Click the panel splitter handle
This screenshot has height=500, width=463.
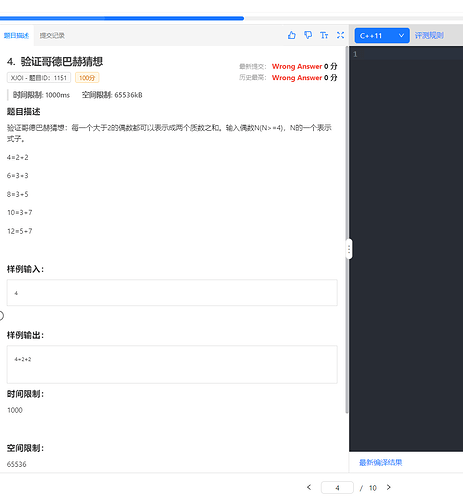click(x=349, y=249)
